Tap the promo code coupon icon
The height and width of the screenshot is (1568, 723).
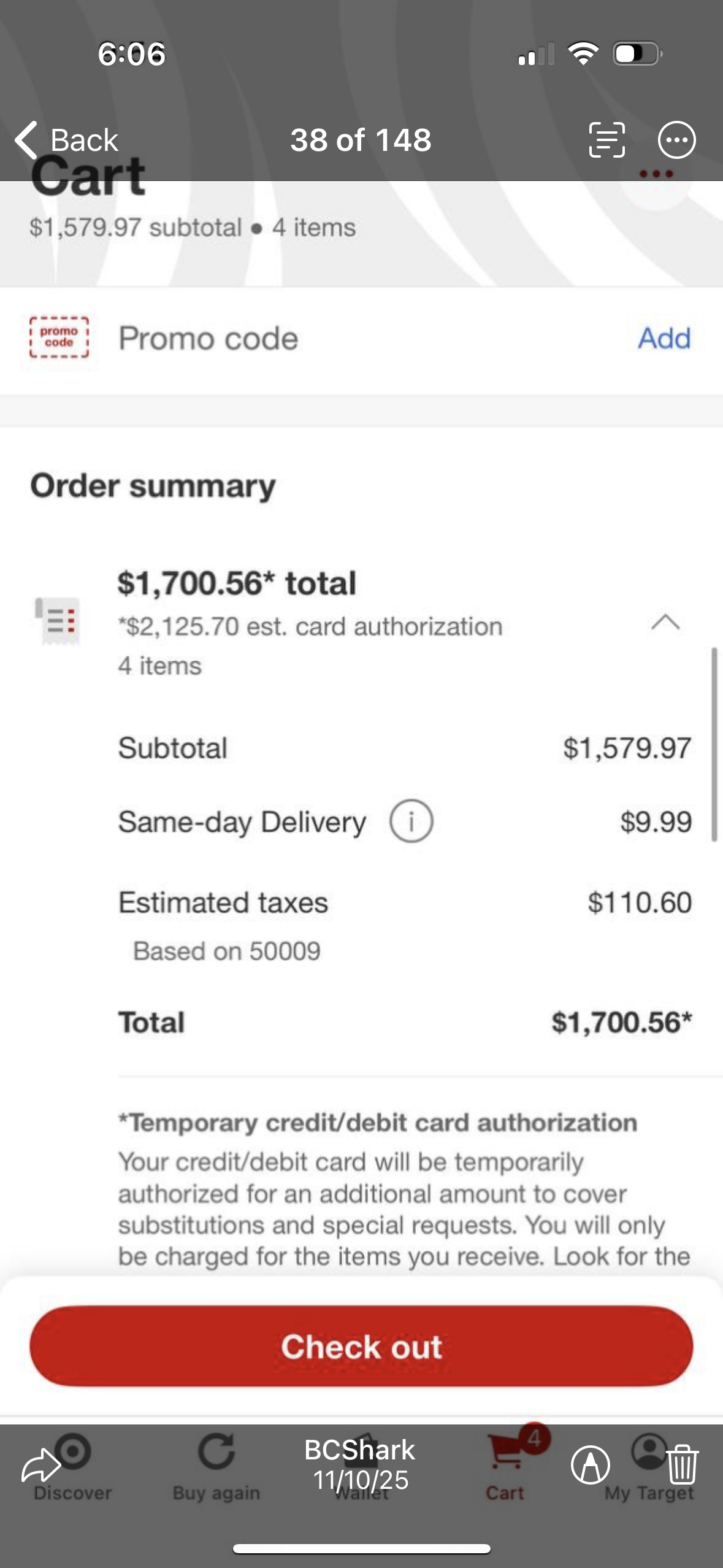59,338
